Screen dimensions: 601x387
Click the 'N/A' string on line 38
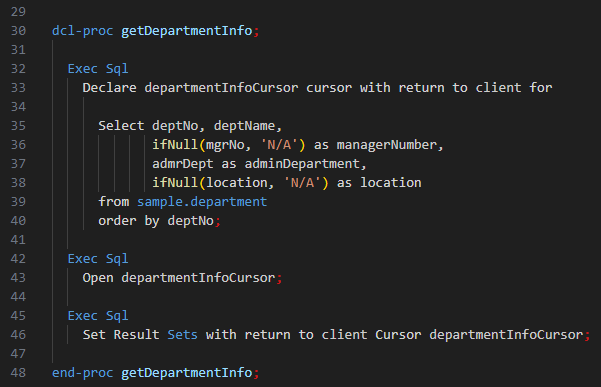pos(302,183)
